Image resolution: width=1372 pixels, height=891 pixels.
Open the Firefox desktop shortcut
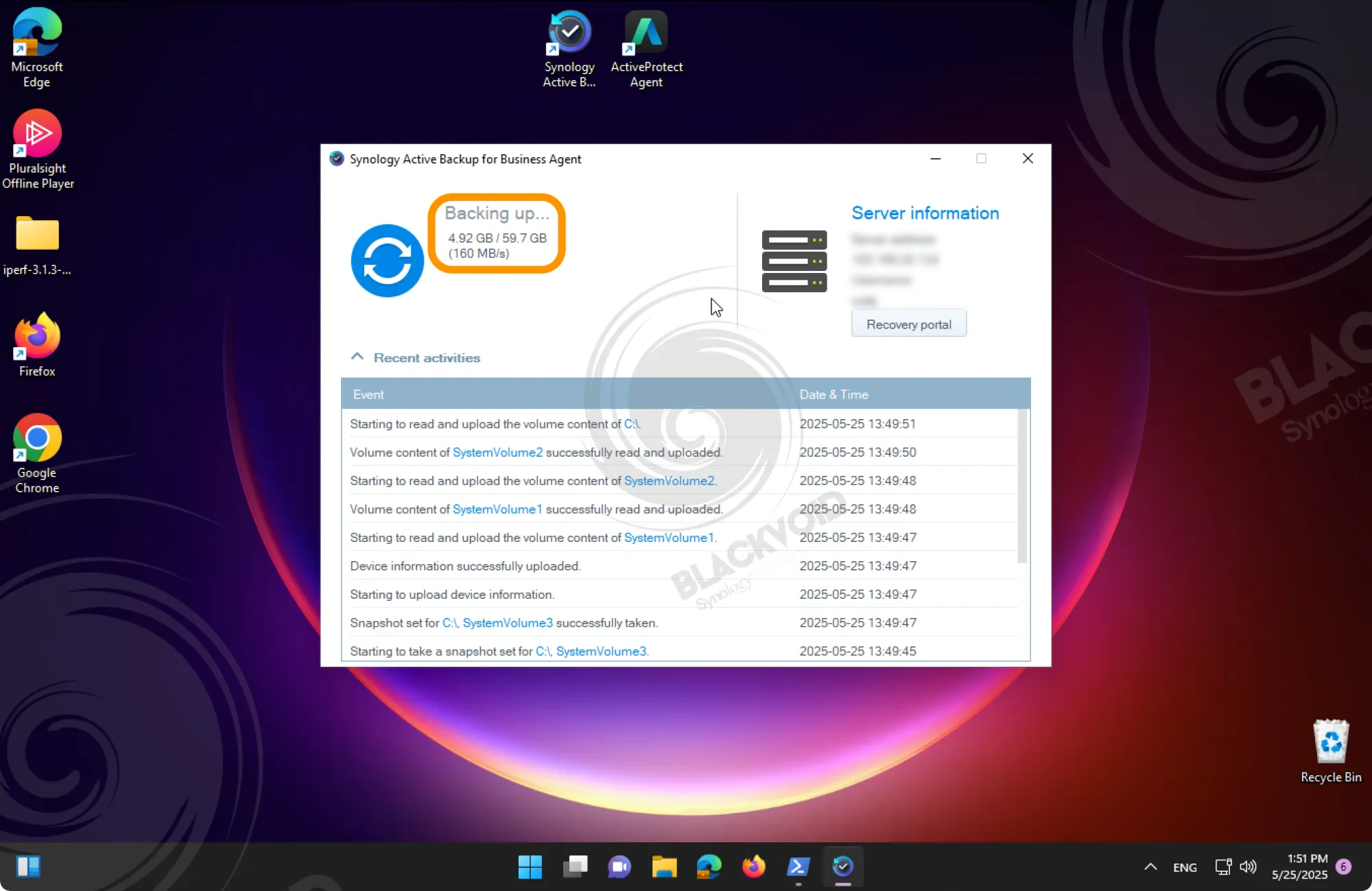click(x=37, y=344)
